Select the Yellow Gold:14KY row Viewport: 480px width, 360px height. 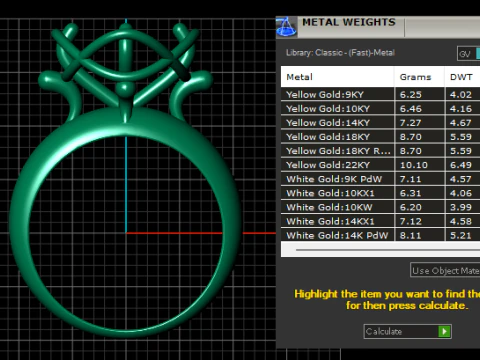[x=380, y=123]
